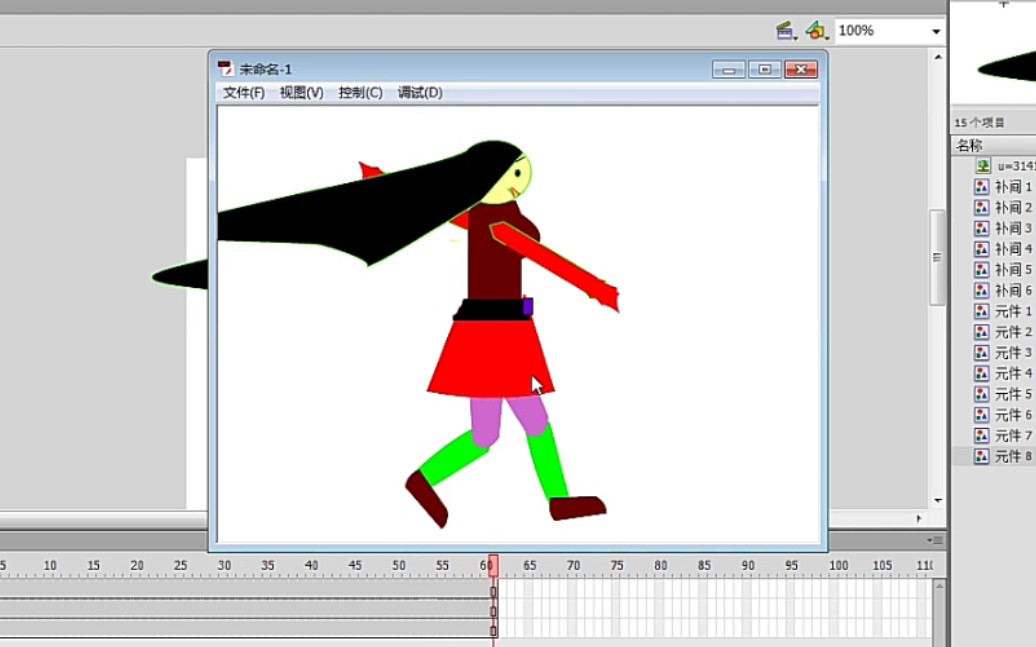
Task: Click frame 75 on the timeline ruler
Action: point(617,566)
